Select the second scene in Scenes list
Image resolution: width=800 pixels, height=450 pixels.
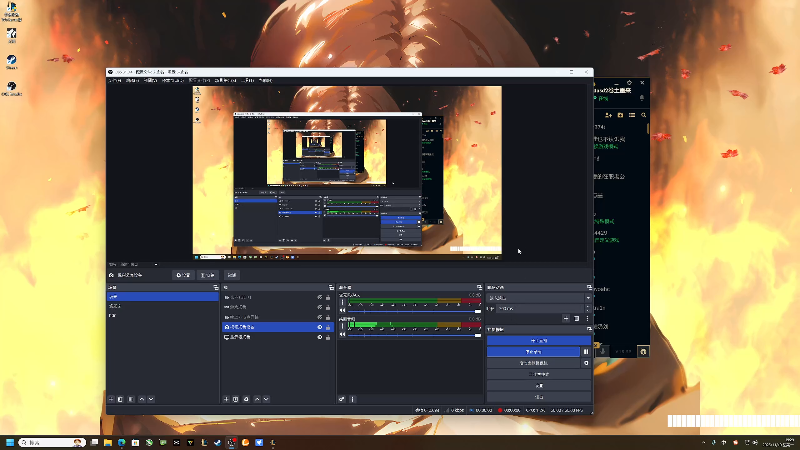pos(163,306)
